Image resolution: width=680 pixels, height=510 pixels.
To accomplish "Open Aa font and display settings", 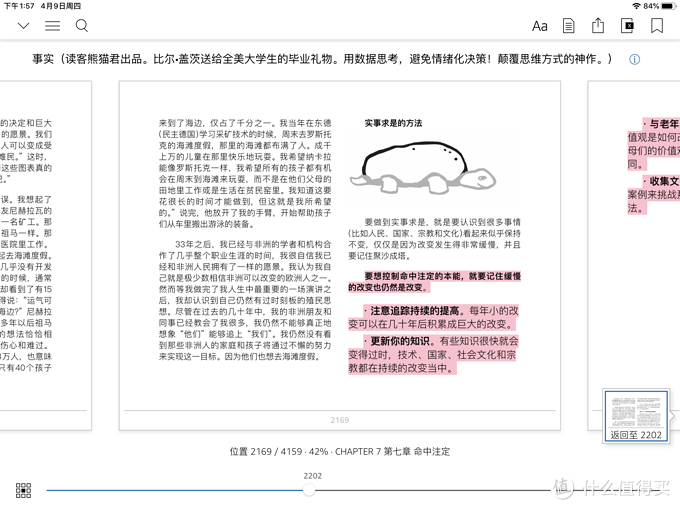I will (539, 26).
